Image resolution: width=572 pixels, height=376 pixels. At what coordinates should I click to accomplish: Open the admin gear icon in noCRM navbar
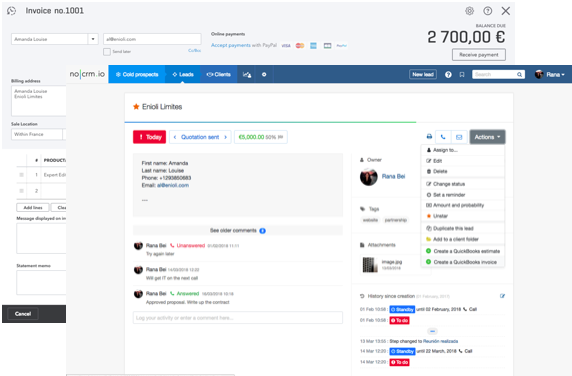[264, 74]
